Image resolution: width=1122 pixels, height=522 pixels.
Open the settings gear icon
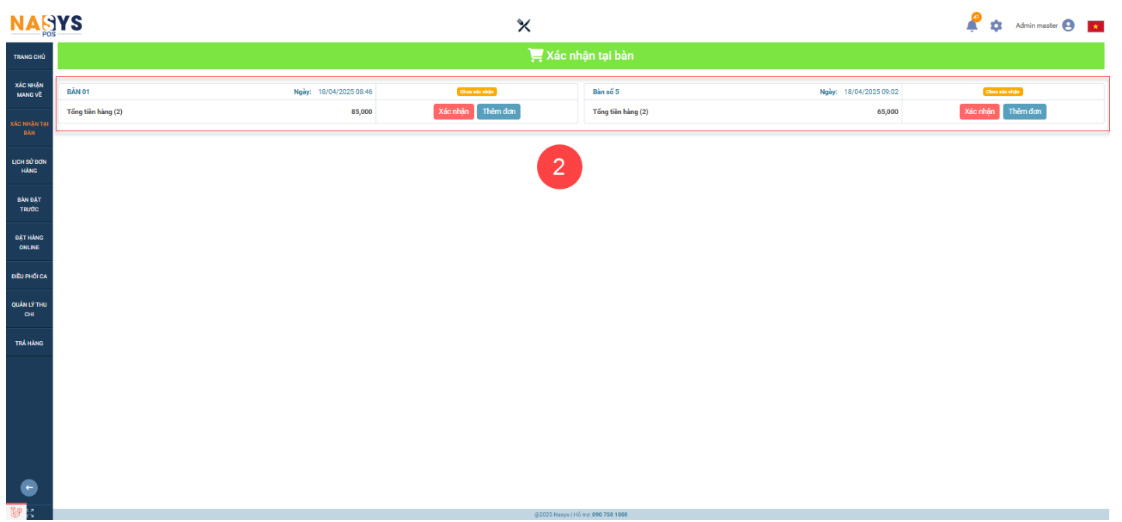[x=996, y=26]
